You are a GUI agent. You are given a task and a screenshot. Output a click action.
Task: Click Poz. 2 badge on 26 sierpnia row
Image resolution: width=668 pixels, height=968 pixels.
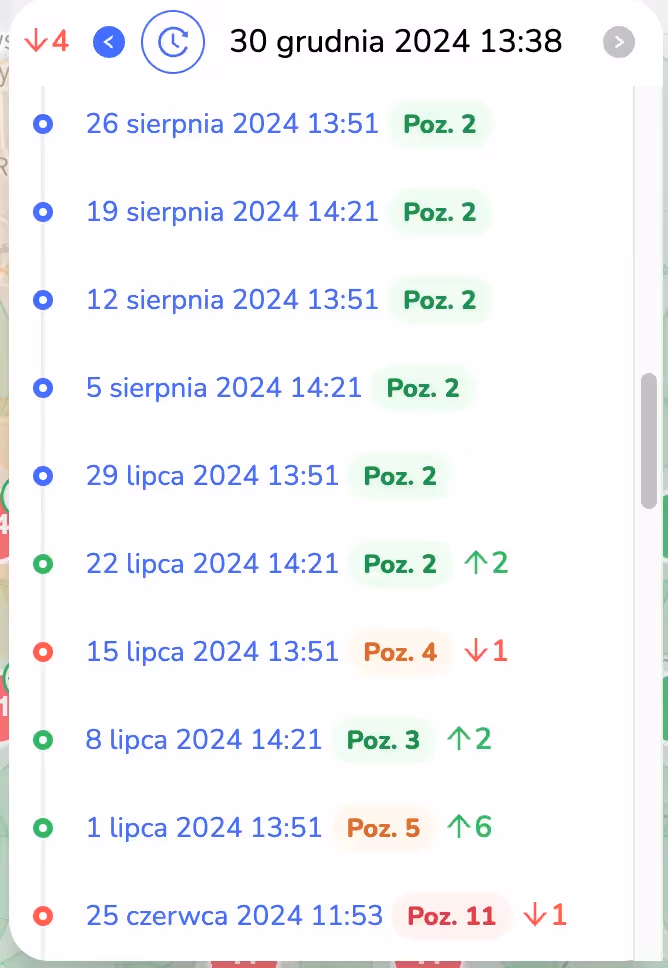[x=440, y=124]
